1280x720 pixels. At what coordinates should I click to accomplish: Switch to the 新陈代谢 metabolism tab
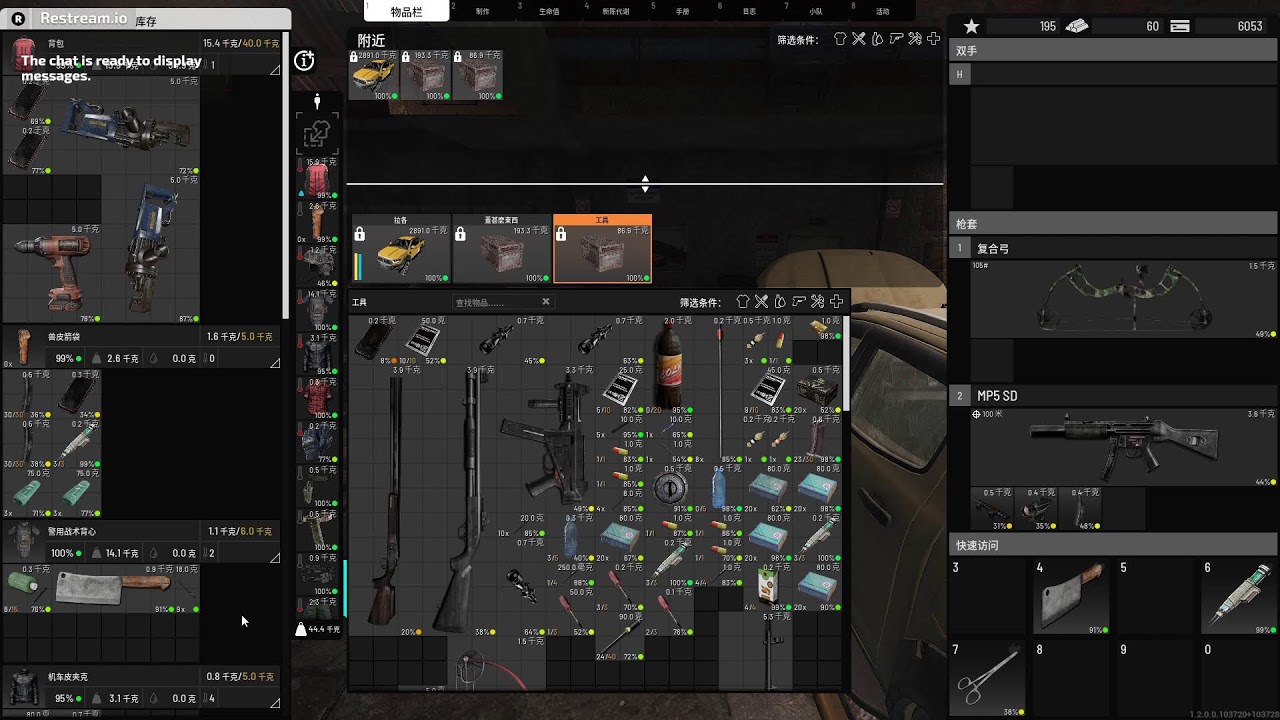click(616, 11)
